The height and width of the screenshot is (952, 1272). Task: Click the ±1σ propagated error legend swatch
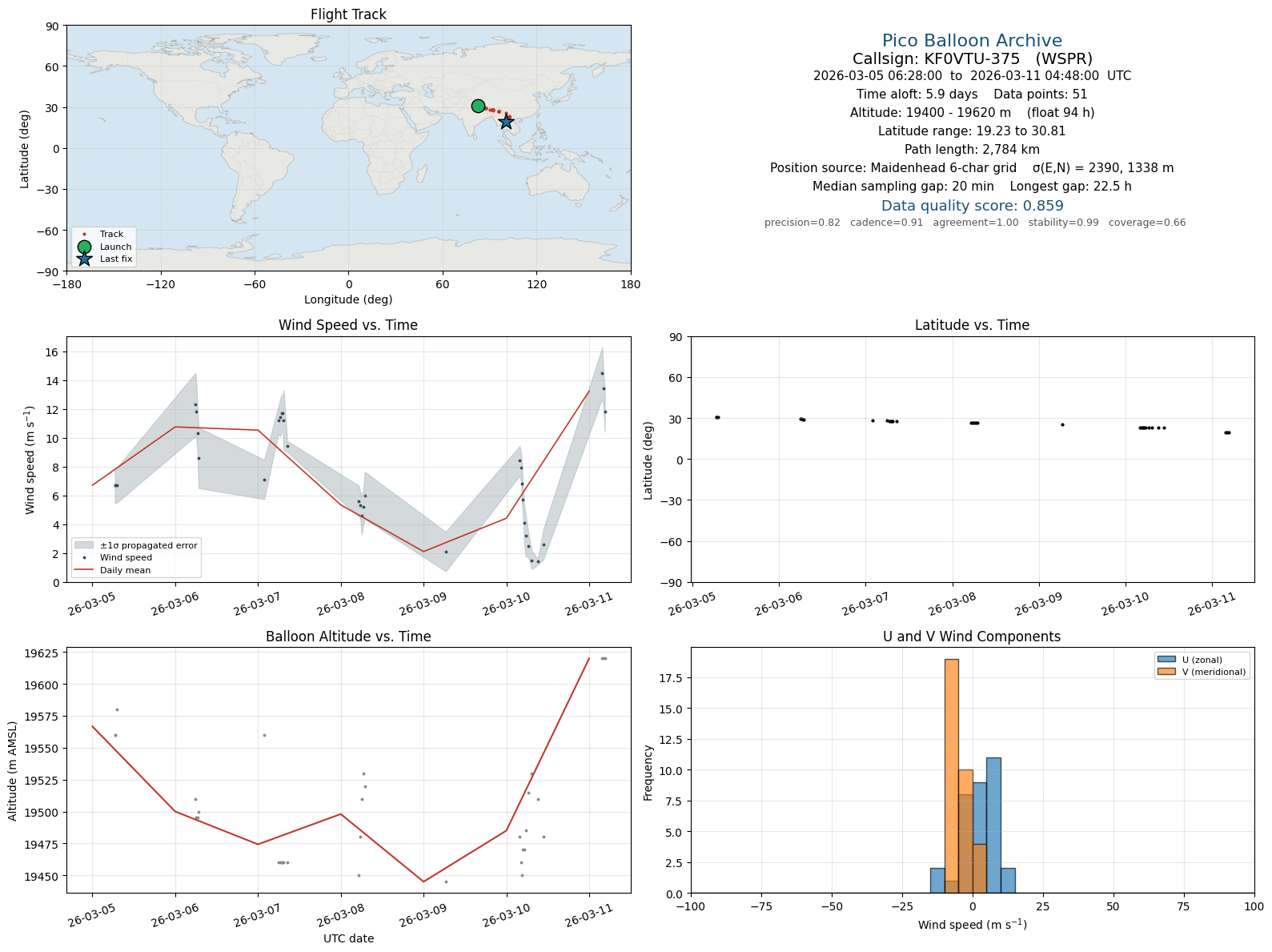tap(84, 545)
